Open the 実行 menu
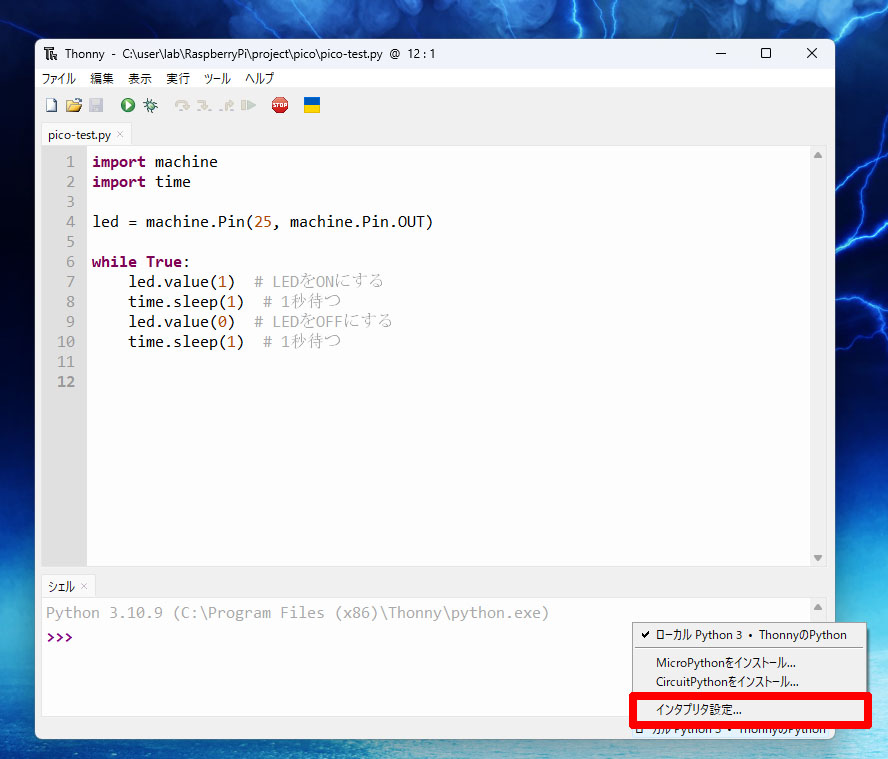 tap(178, 79)
